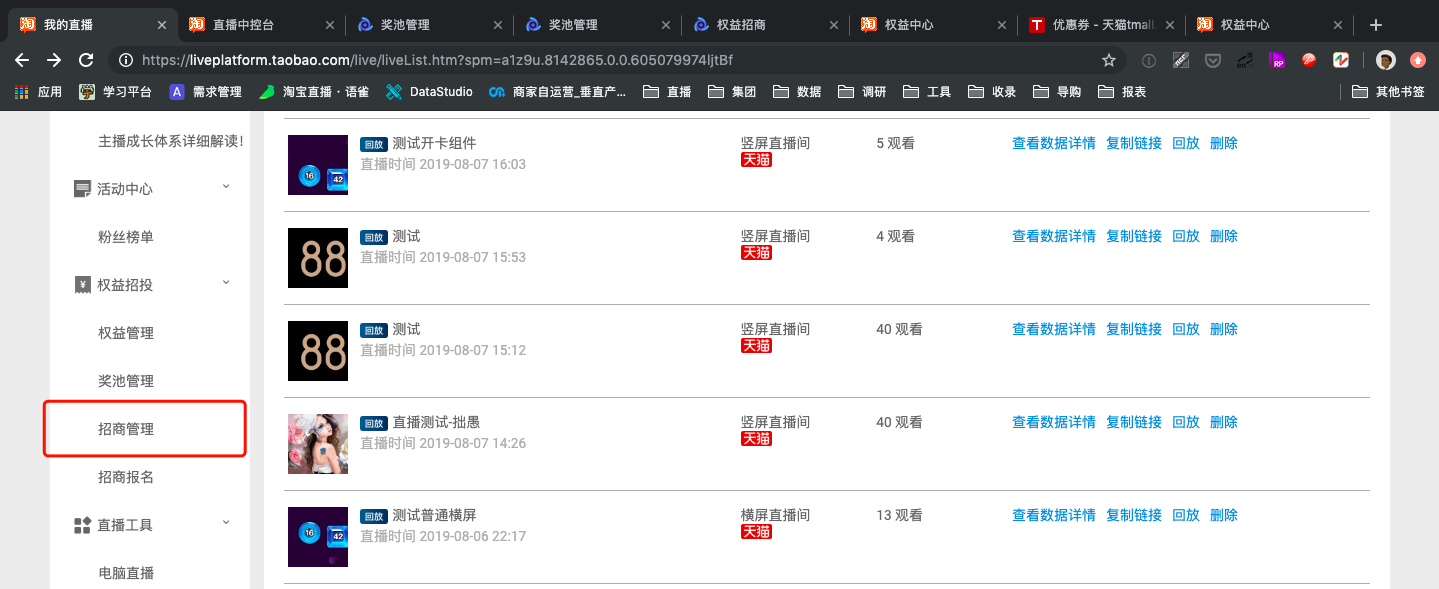Open 回放 for the 15:12 测试 row
Viewport: 1439px width, 589px height.
coord(1186,329)
